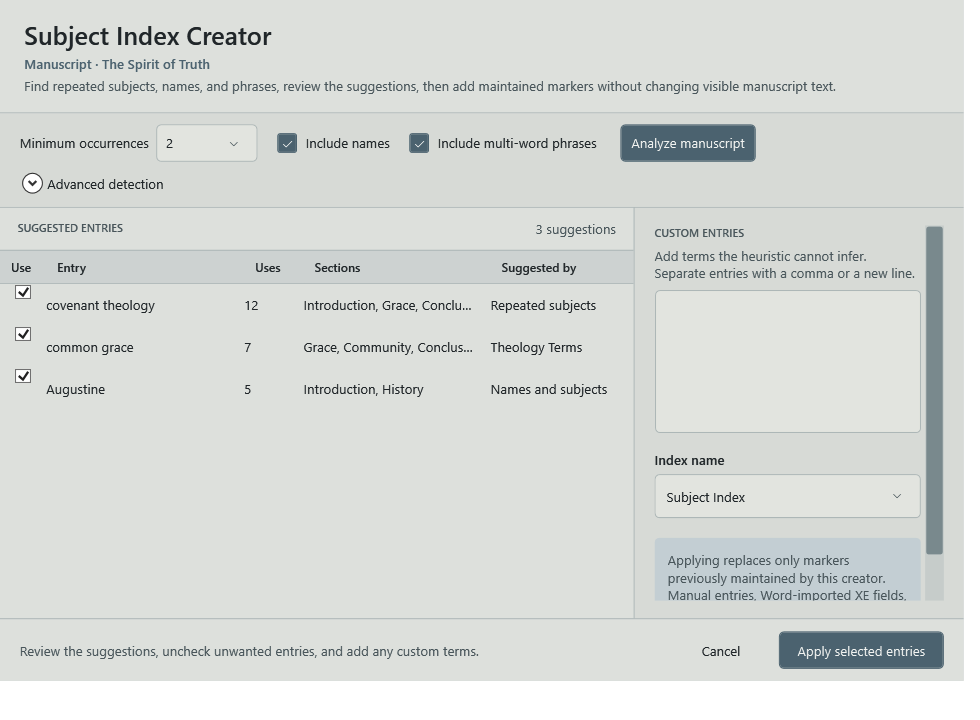Image resolution: width=980 pixels, height=720 pixels.
Task: Click the 3 suggestions count label
Action: point(576,229)
